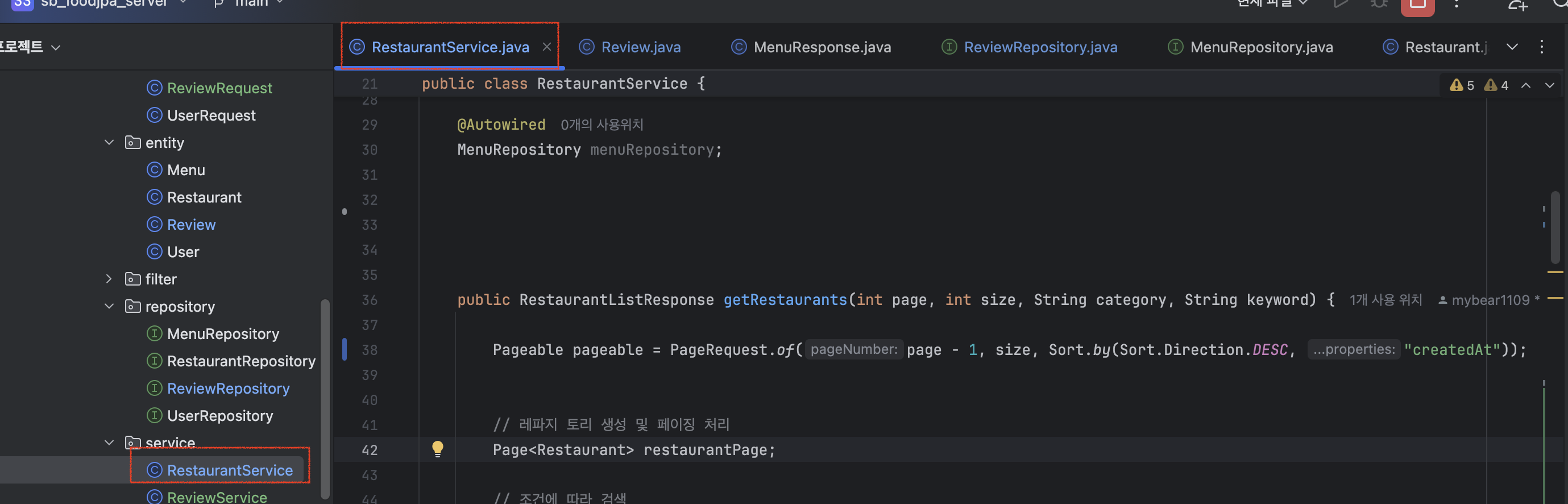Click the properties parameter hint
The width and height of the screenshot is (1568, 504).
coord(1354,349)
